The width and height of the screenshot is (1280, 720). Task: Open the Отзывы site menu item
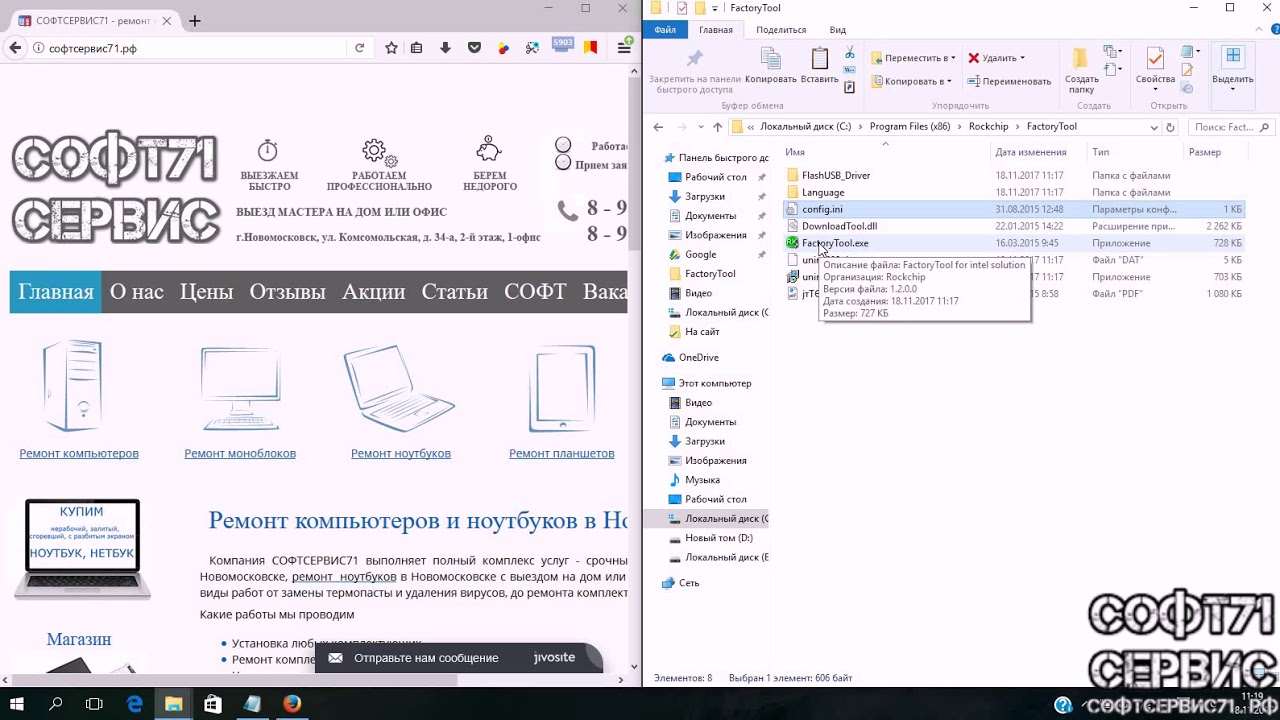coord(287,292)
